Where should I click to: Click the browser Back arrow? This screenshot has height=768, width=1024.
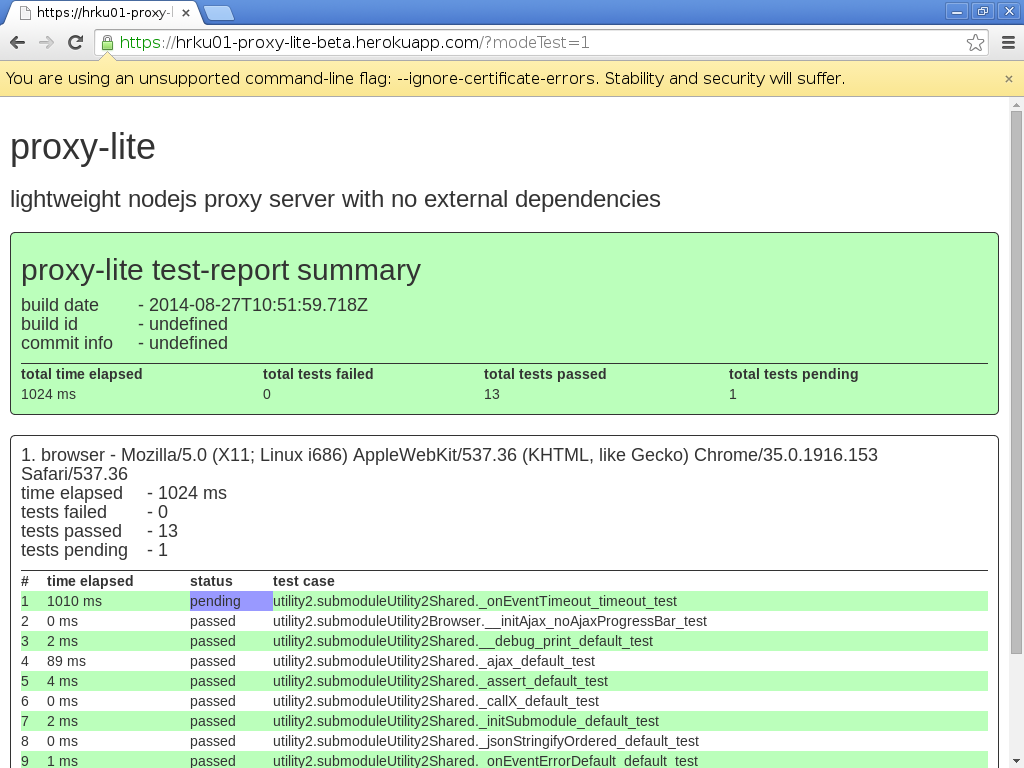coord(18,42)
